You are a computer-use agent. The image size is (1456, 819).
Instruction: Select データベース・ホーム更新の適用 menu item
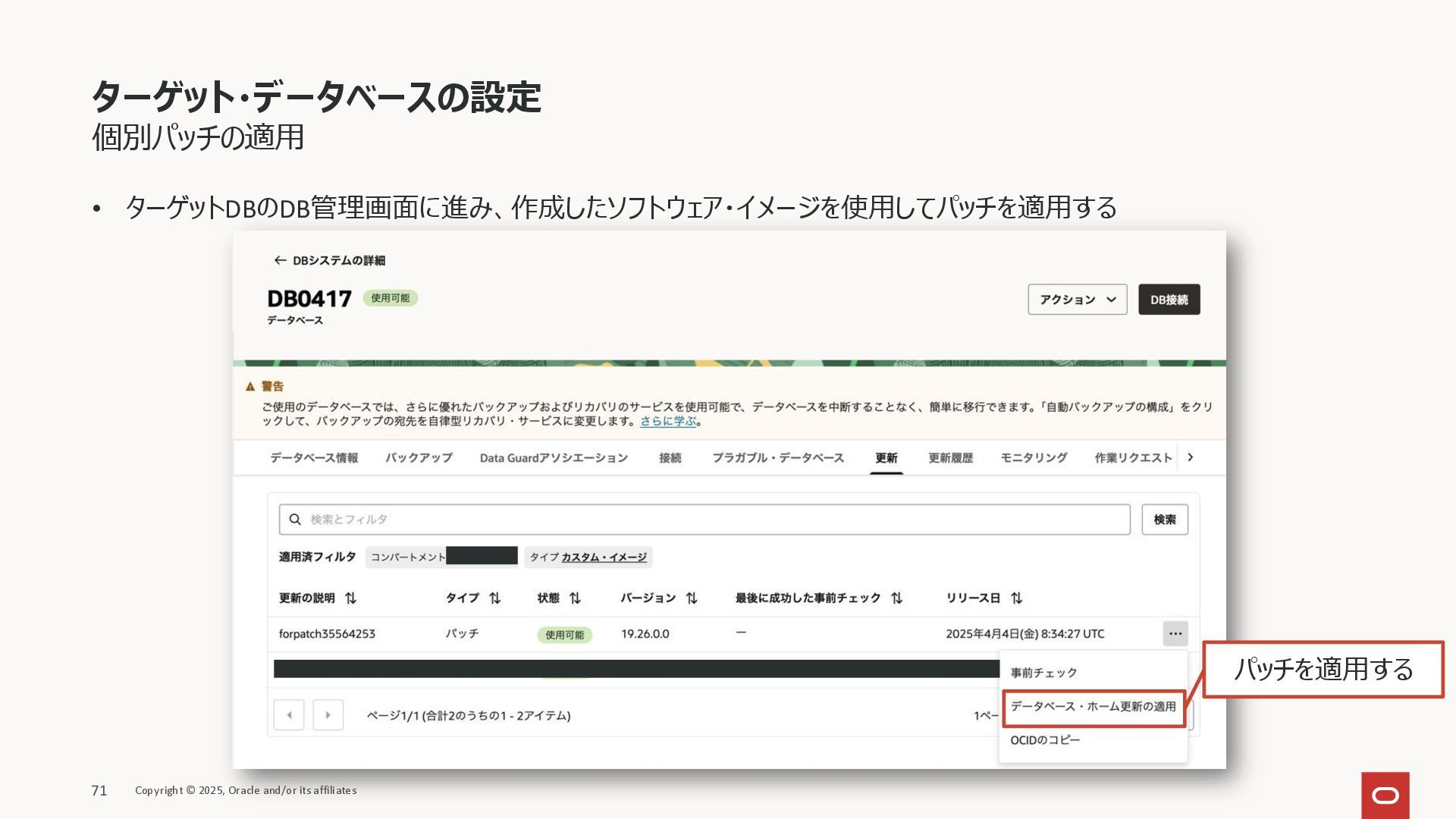tap(1093, 707)
